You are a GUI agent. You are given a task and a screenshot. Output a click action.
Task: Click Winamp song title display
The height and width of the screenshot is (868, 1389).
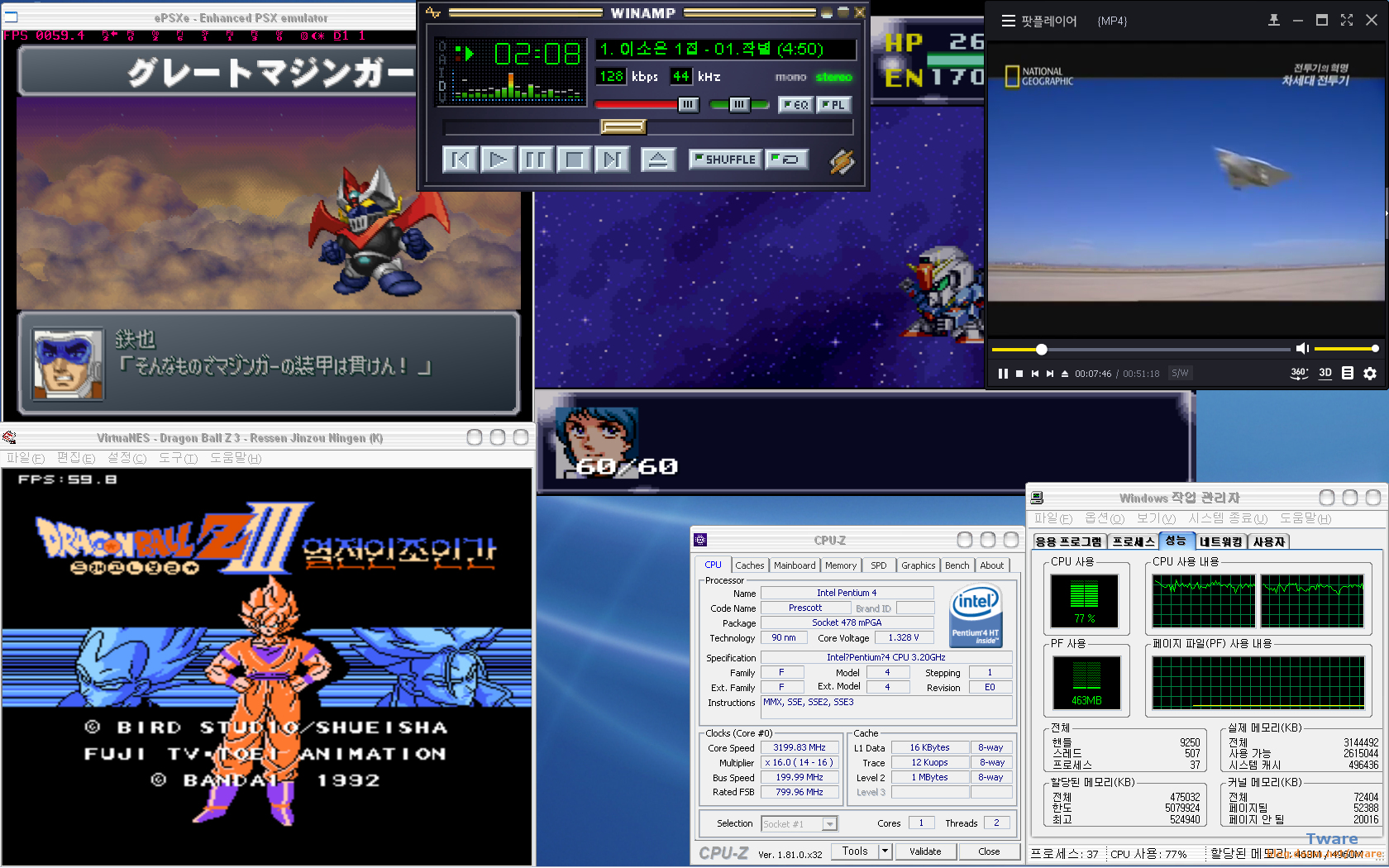coord(724,49)
